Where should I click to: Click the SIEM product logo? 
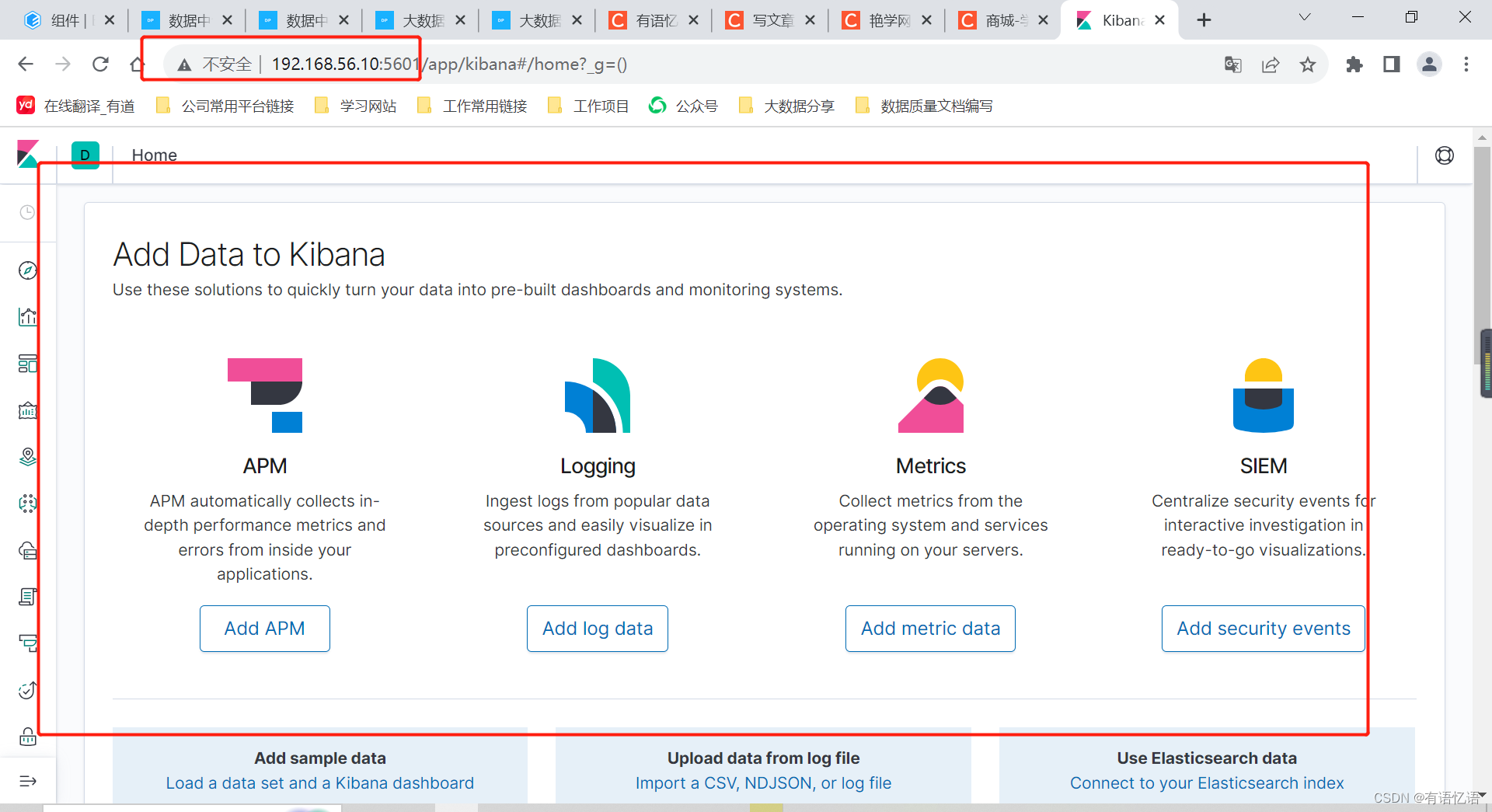point(1264,396)
